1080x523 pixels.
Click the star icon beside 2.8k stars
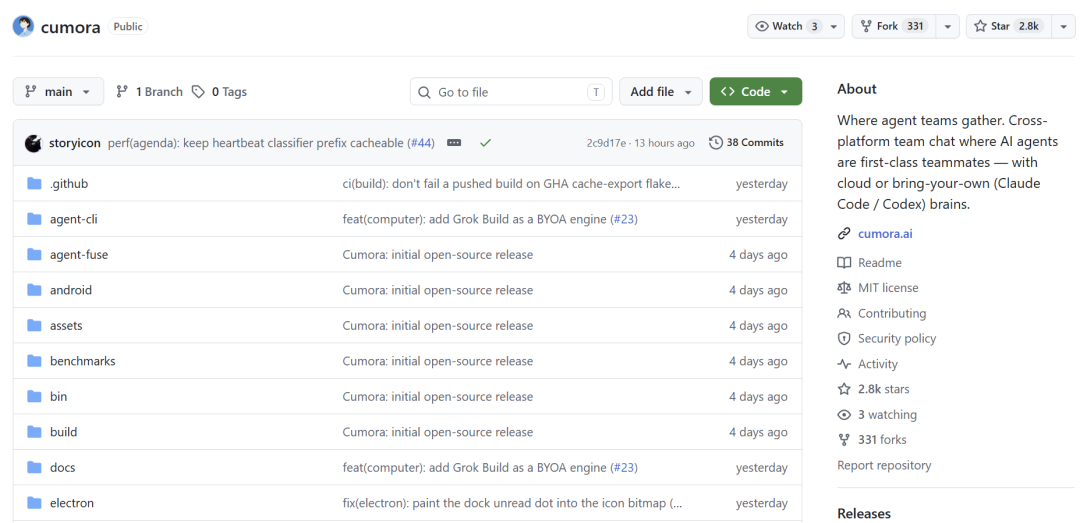coord(844,389)
